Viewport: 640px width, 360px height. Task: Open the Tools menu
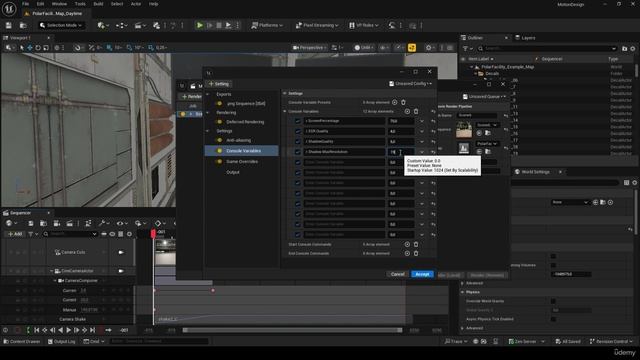click(80, 4)
